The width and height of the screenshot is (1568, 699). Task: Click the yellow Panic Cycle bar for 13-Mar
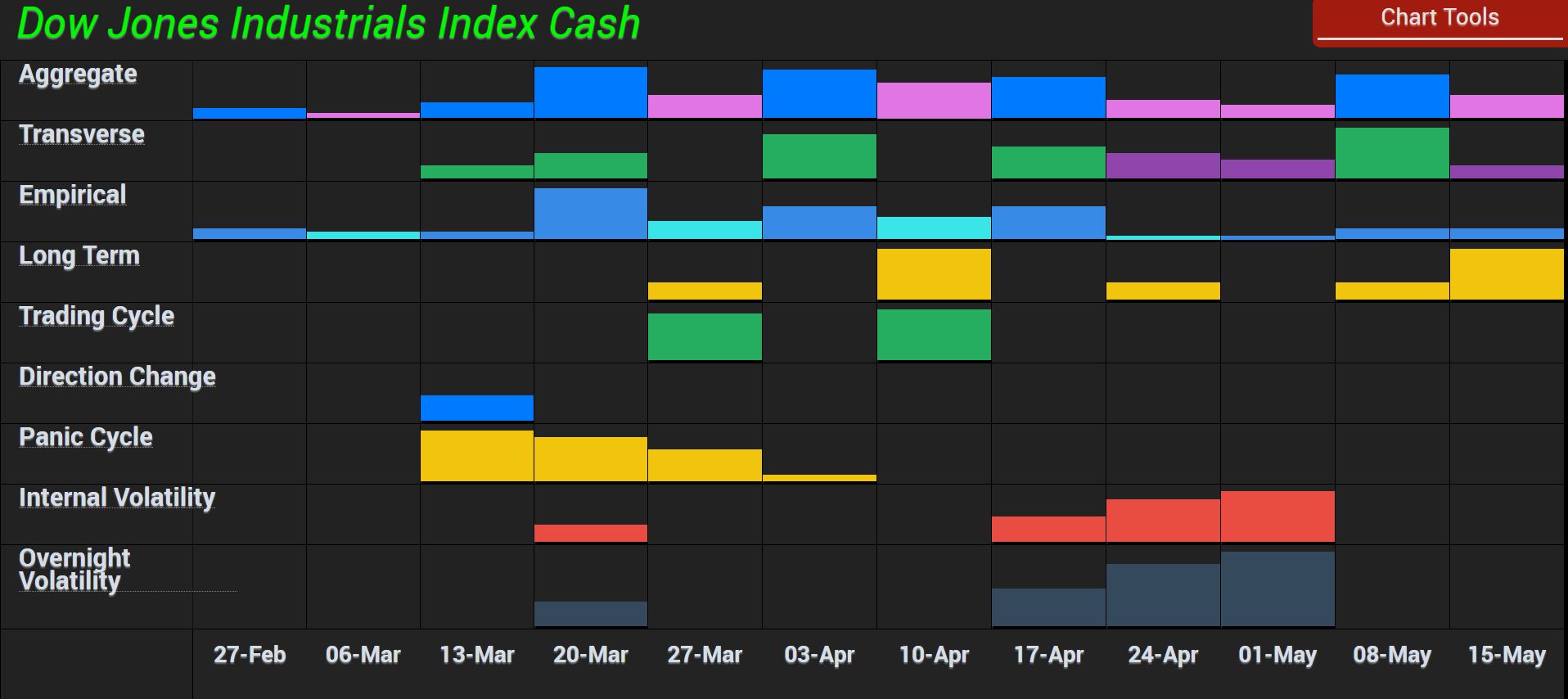(x=476, y=456)
